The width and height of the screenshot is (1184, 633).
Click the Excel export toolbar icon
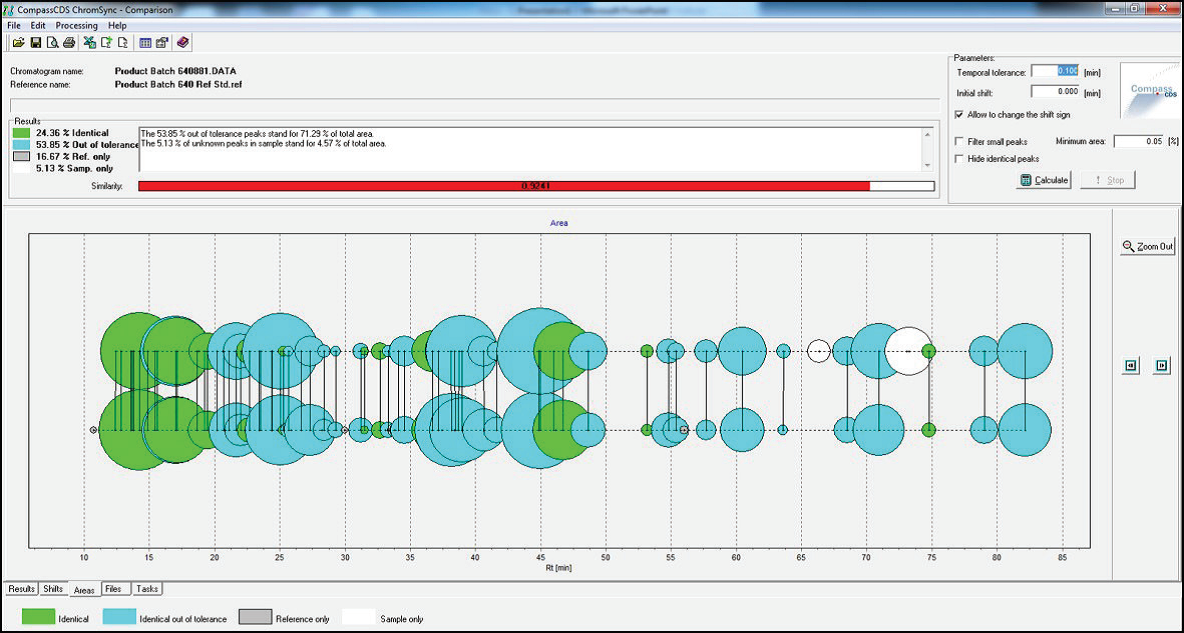[x=89, y=43]
